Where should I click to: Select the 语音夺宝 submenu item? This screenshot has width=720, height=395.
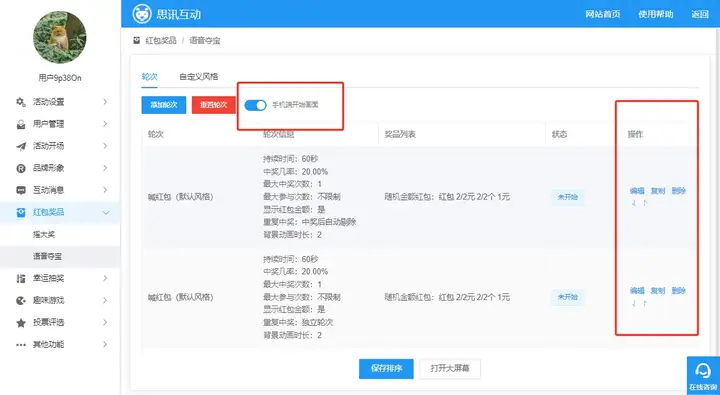47,256
